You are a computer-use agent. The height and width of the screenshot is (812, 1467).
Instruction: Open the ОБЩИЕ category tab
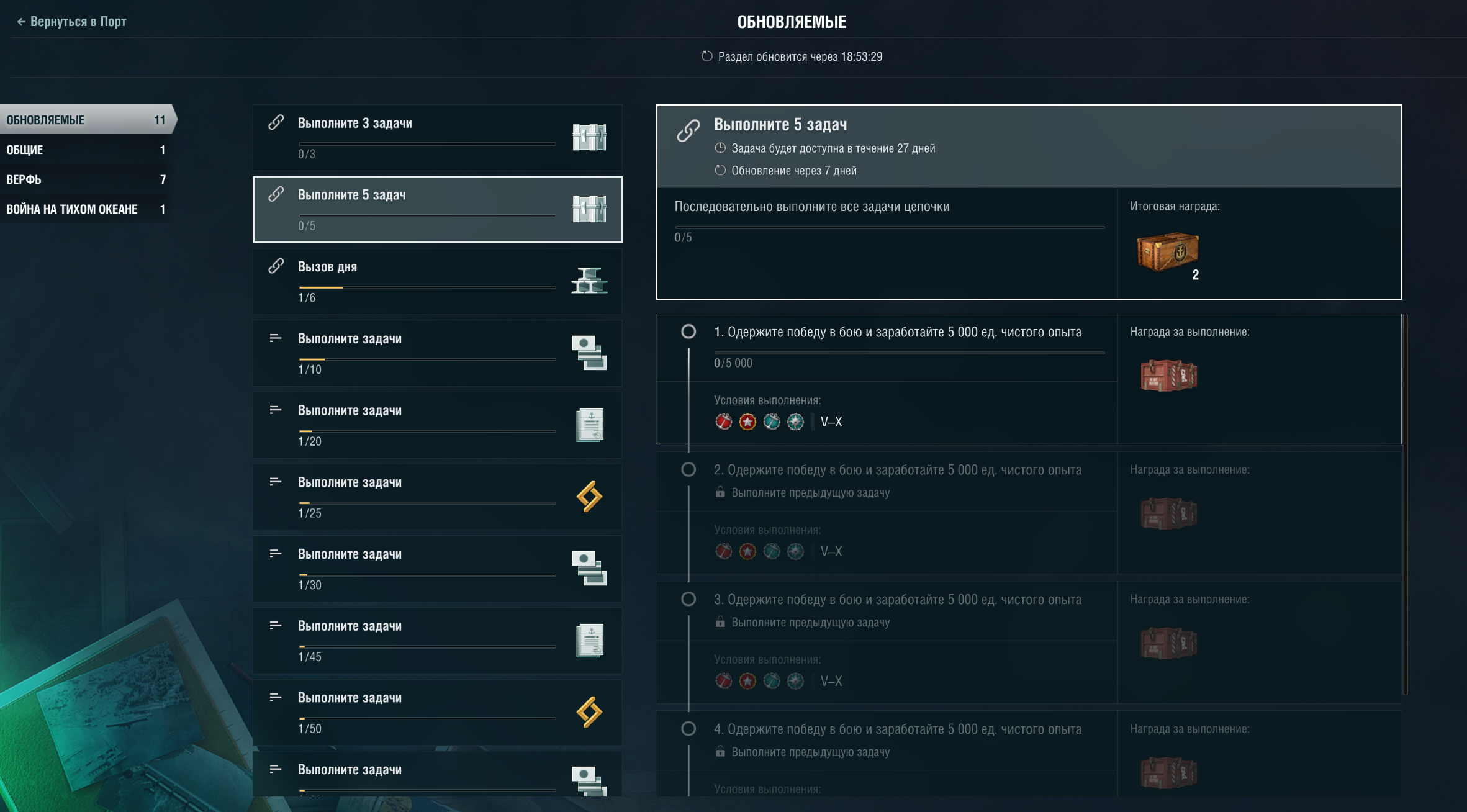coord(86,150)
